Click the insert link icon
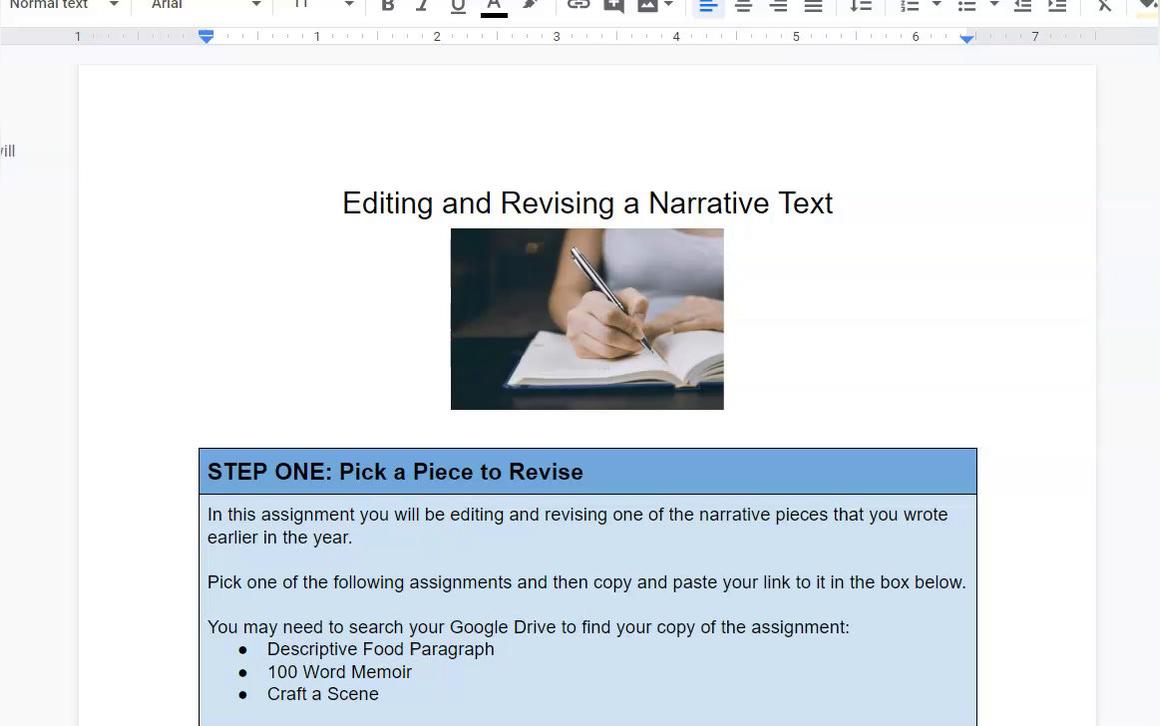 tap(579, 4)
